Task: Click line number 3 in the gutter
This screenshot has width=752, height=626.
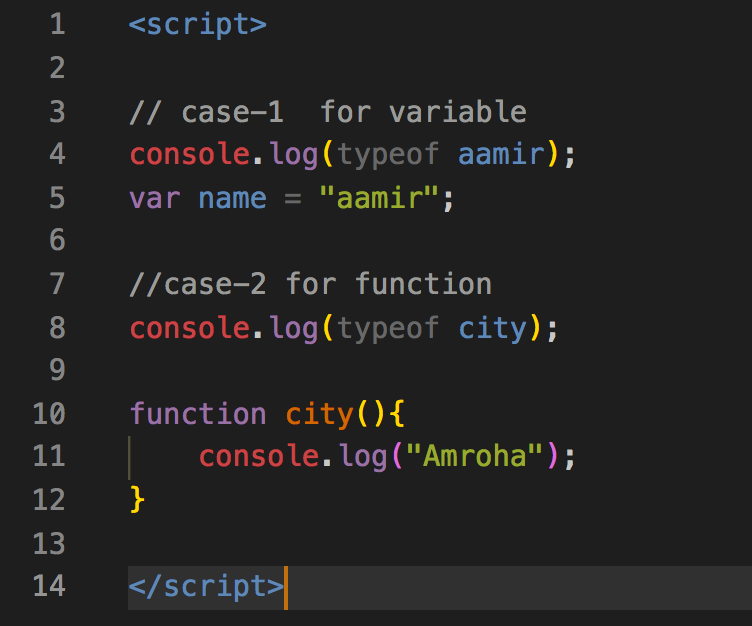Action: click(58, 112)
